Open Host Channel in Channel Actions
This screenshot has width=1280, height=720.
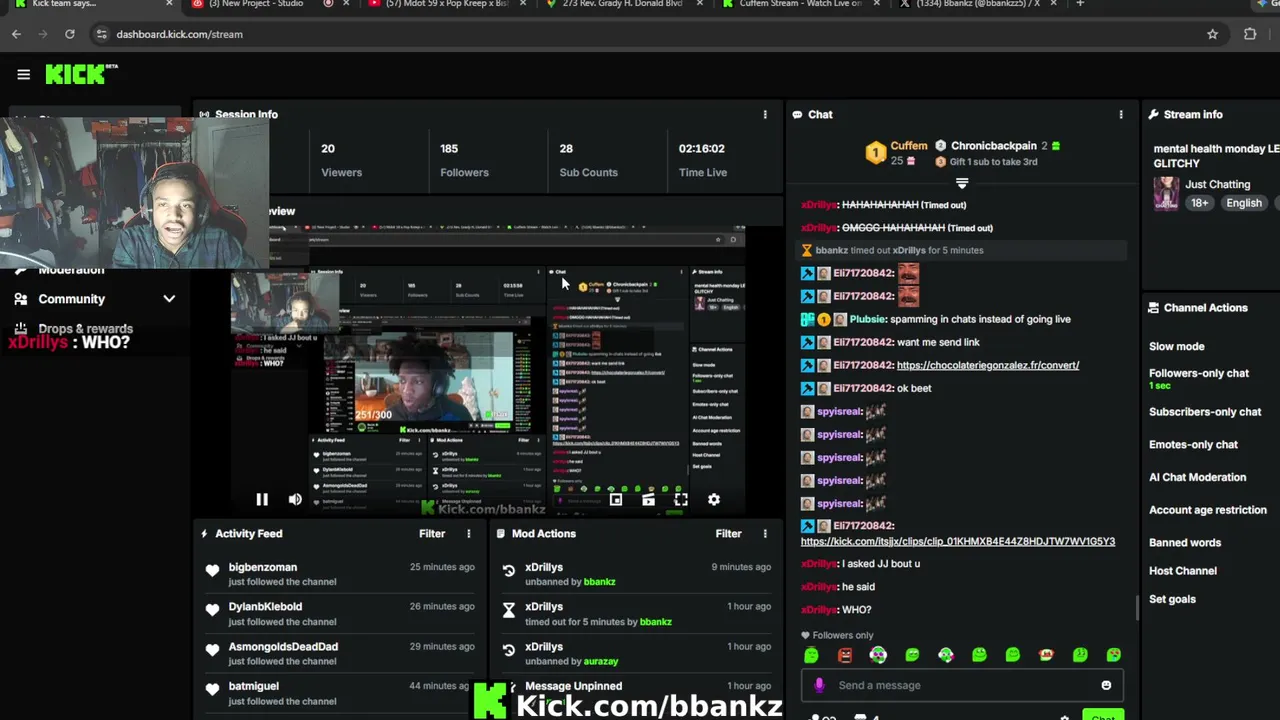coord(1183,571)
